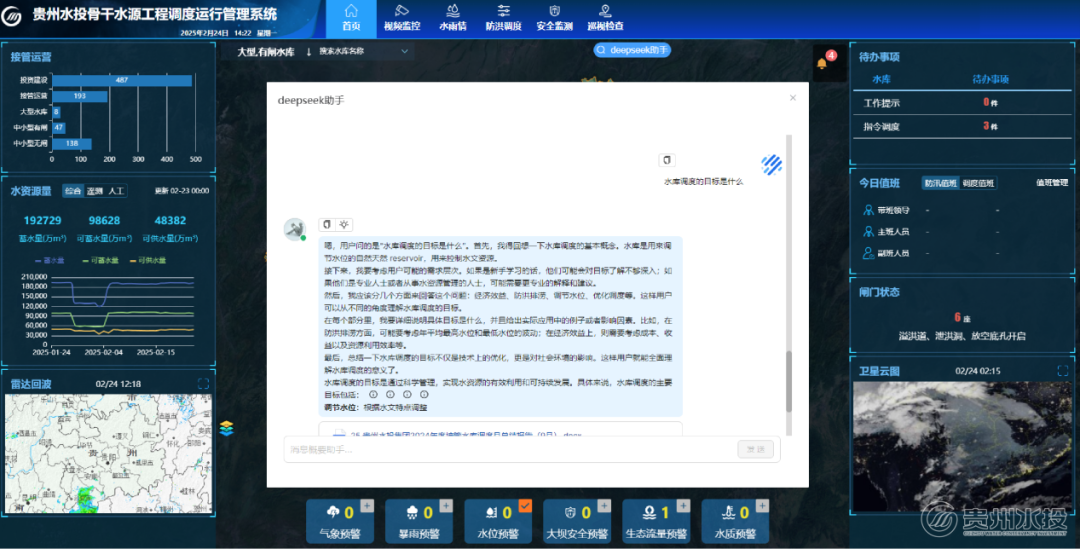
Task: Click the 指令调度 row with 3 件
Action: [962, 126]
